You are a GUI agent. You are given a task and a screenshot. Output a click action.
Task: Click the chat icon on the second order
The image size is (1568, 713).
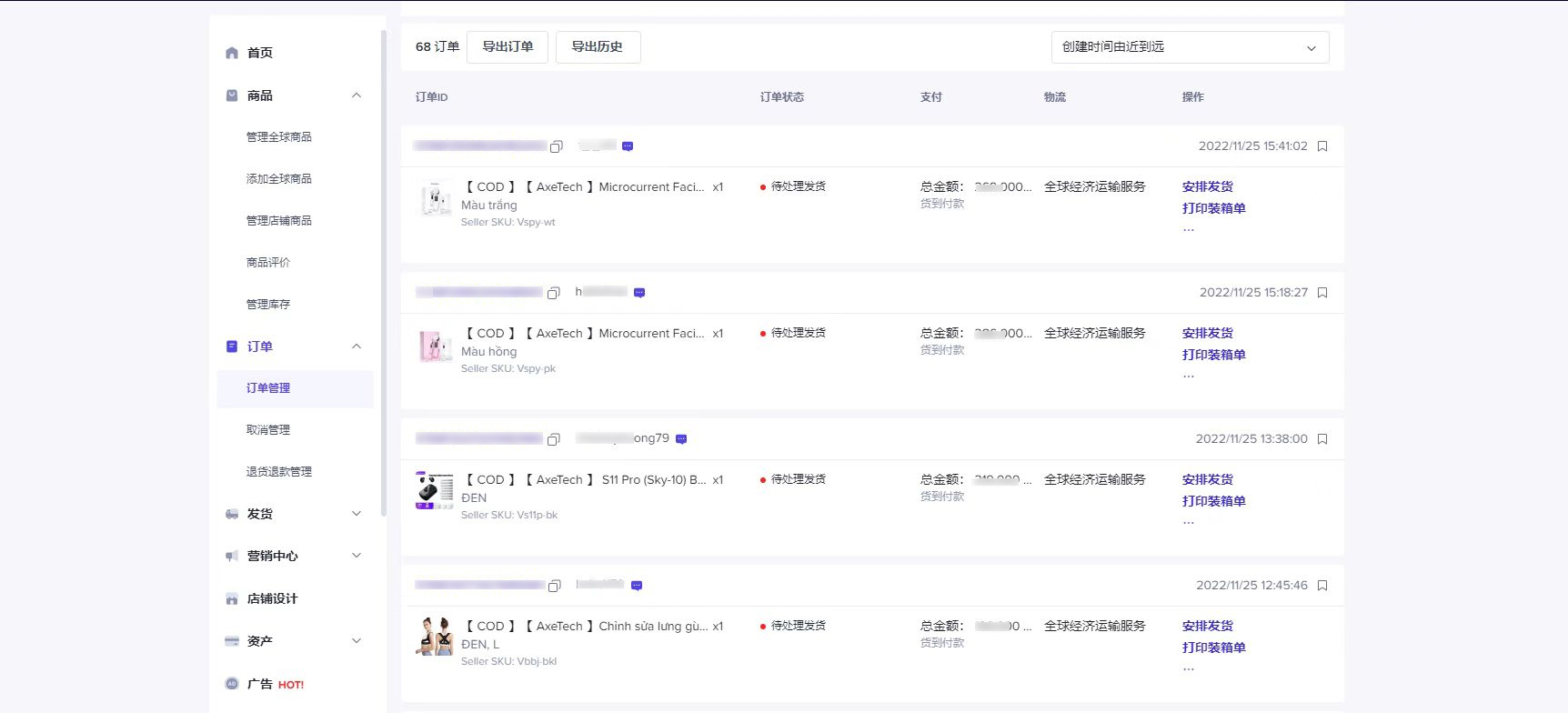coord(639,293)
